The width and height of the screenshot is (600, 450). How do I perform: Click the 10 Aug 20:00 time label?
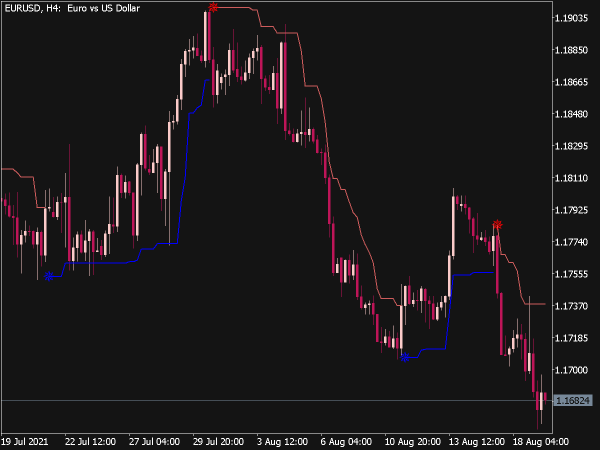point(412,442)
